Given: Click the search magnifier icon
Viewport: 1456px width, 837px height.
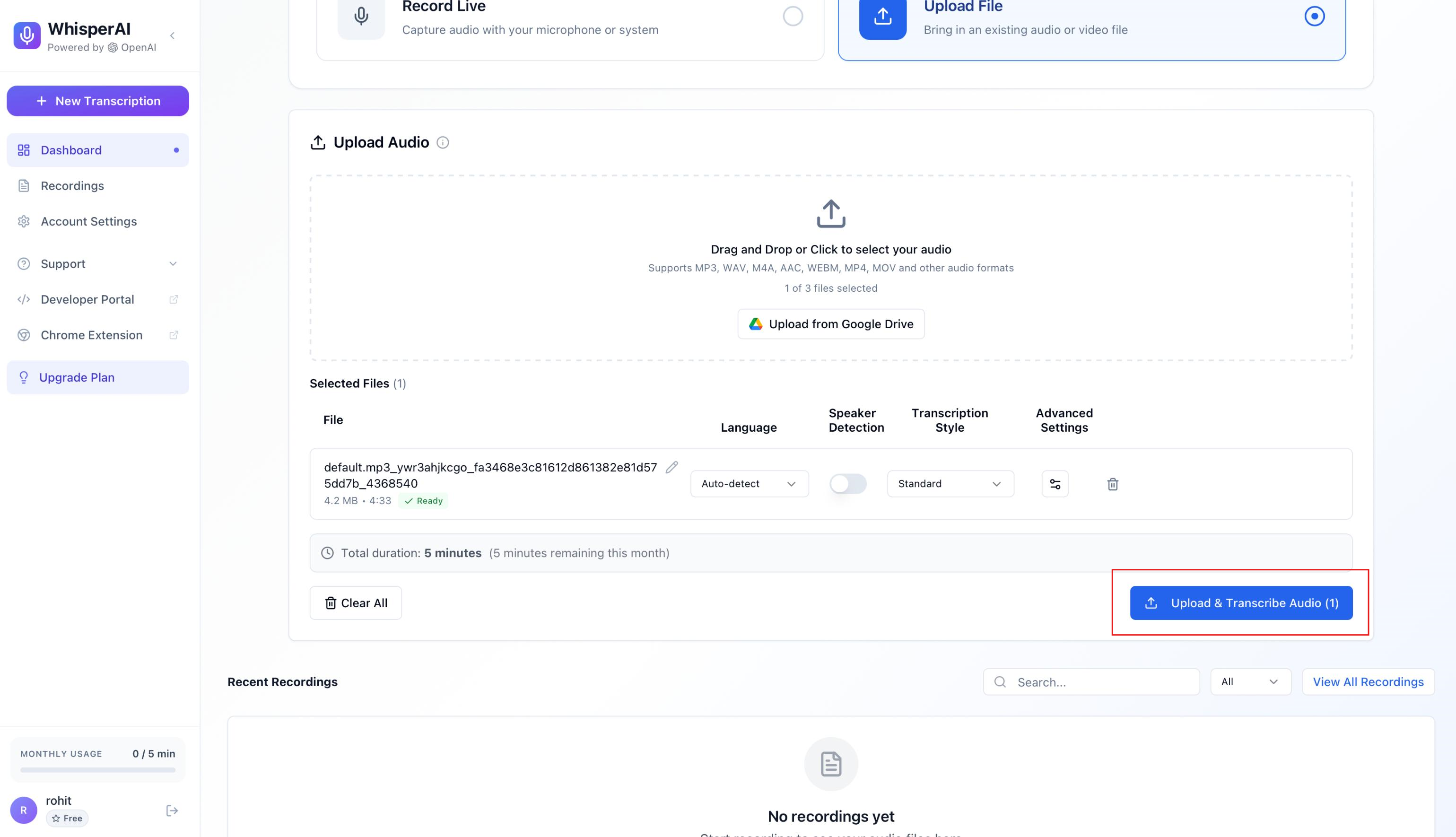Looking at the screenshot, I should point(1000,682).
